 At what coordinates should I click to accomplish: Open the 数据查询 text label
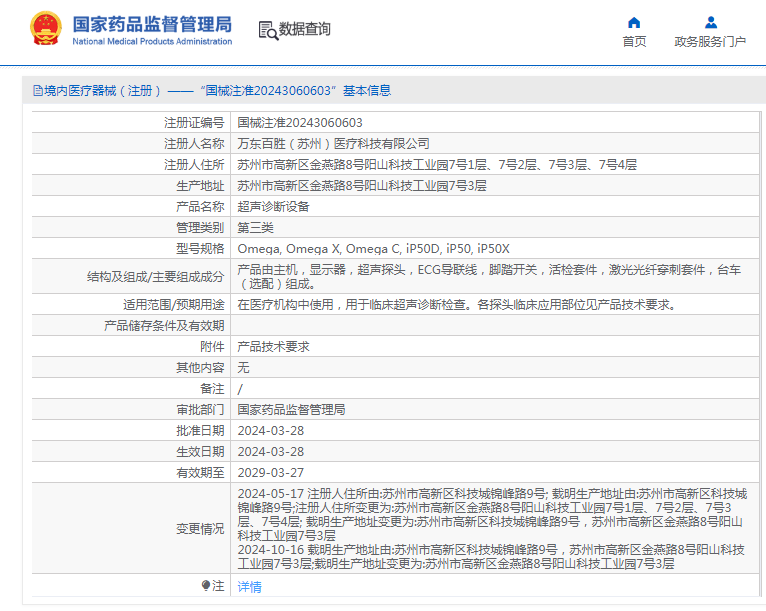tap(305, 30)
